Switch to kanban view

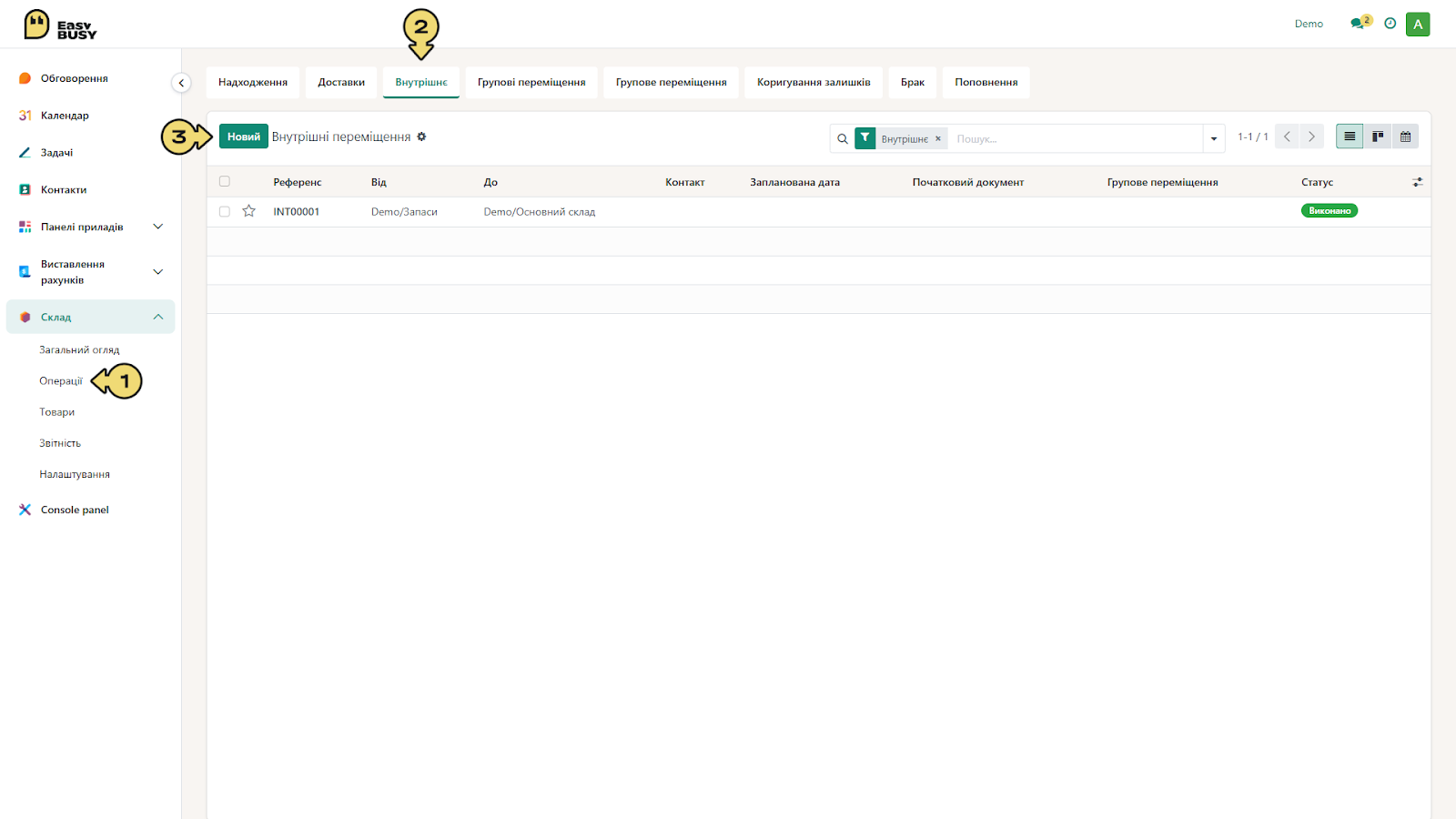pyautogui.click(x=1378, y=136)
